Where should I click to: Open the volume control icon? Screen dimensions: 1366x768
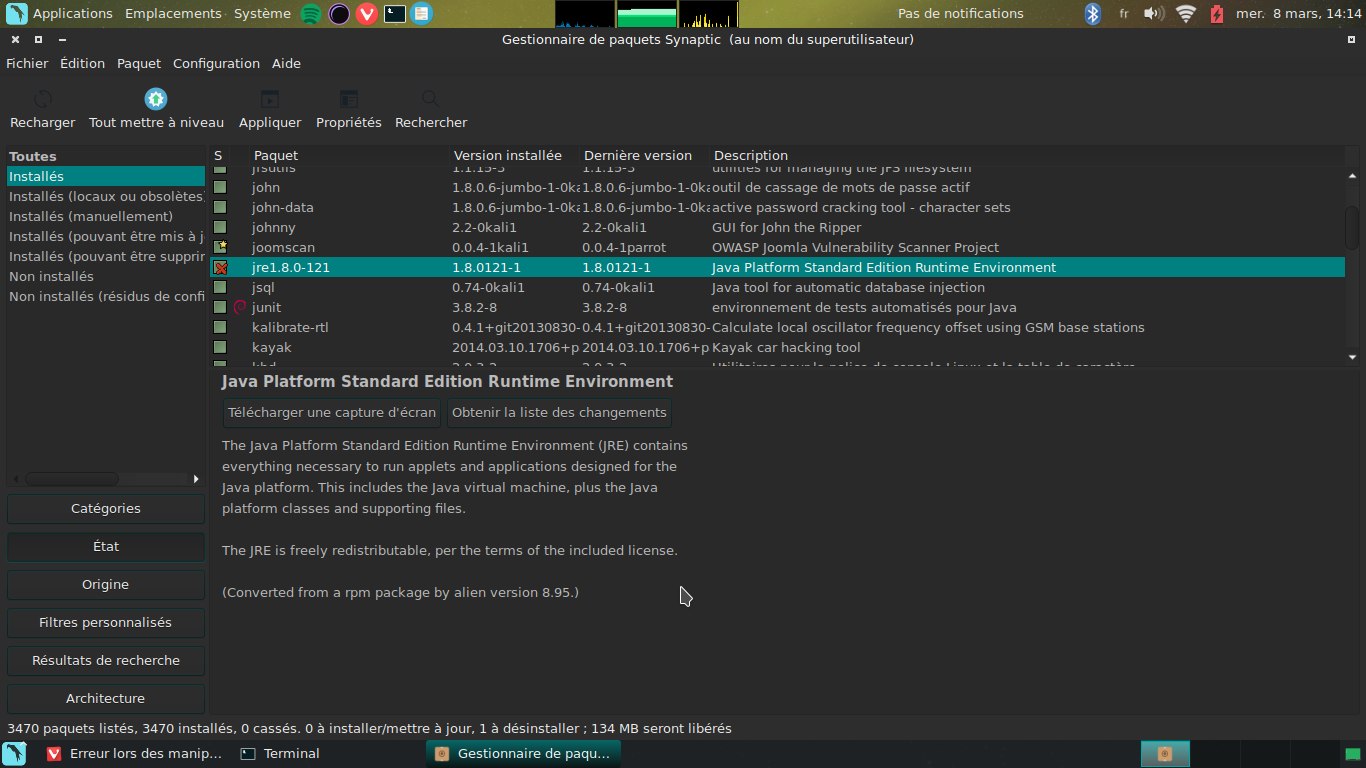pyautogui.click(x=1154, y=14)
